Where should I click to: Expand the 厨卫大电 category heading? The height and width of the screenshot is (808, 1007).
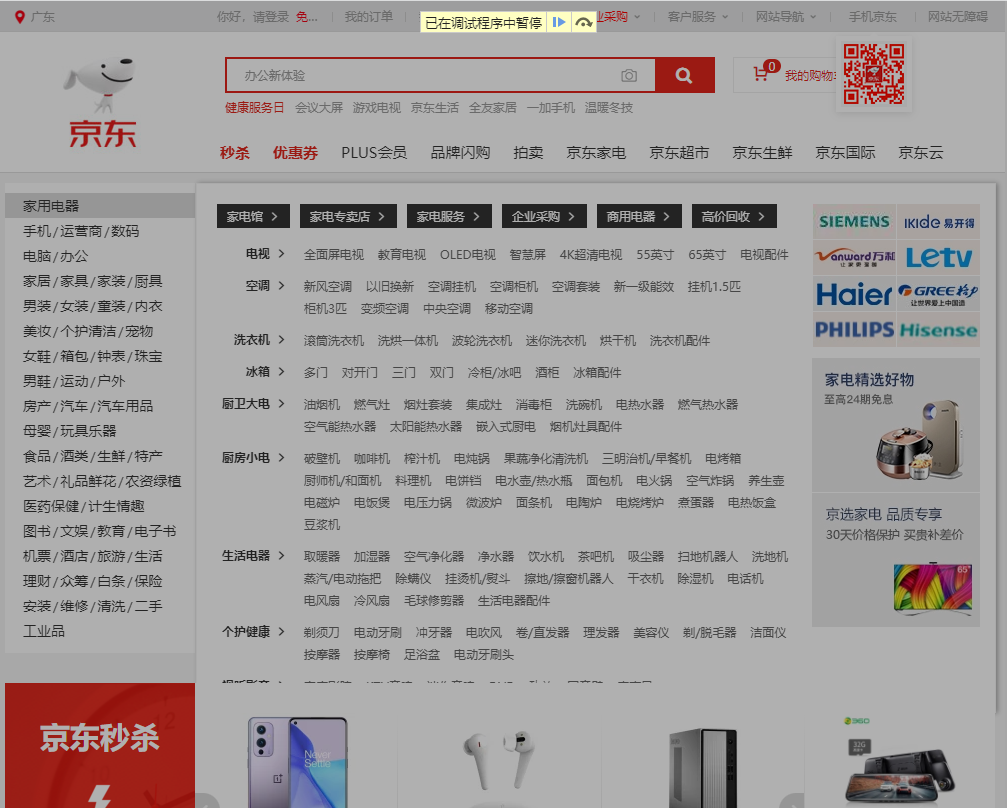pyautogui.click(x=253, y=403)
